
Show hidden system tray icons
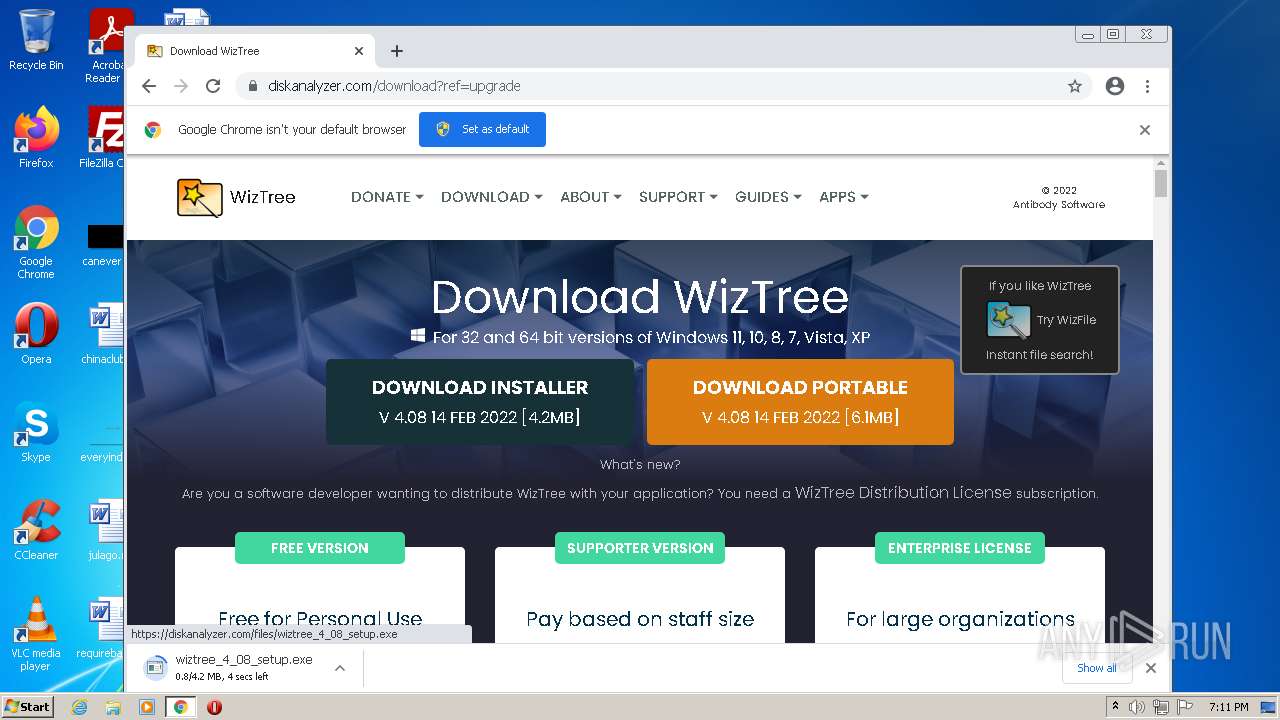(1115, 707)
